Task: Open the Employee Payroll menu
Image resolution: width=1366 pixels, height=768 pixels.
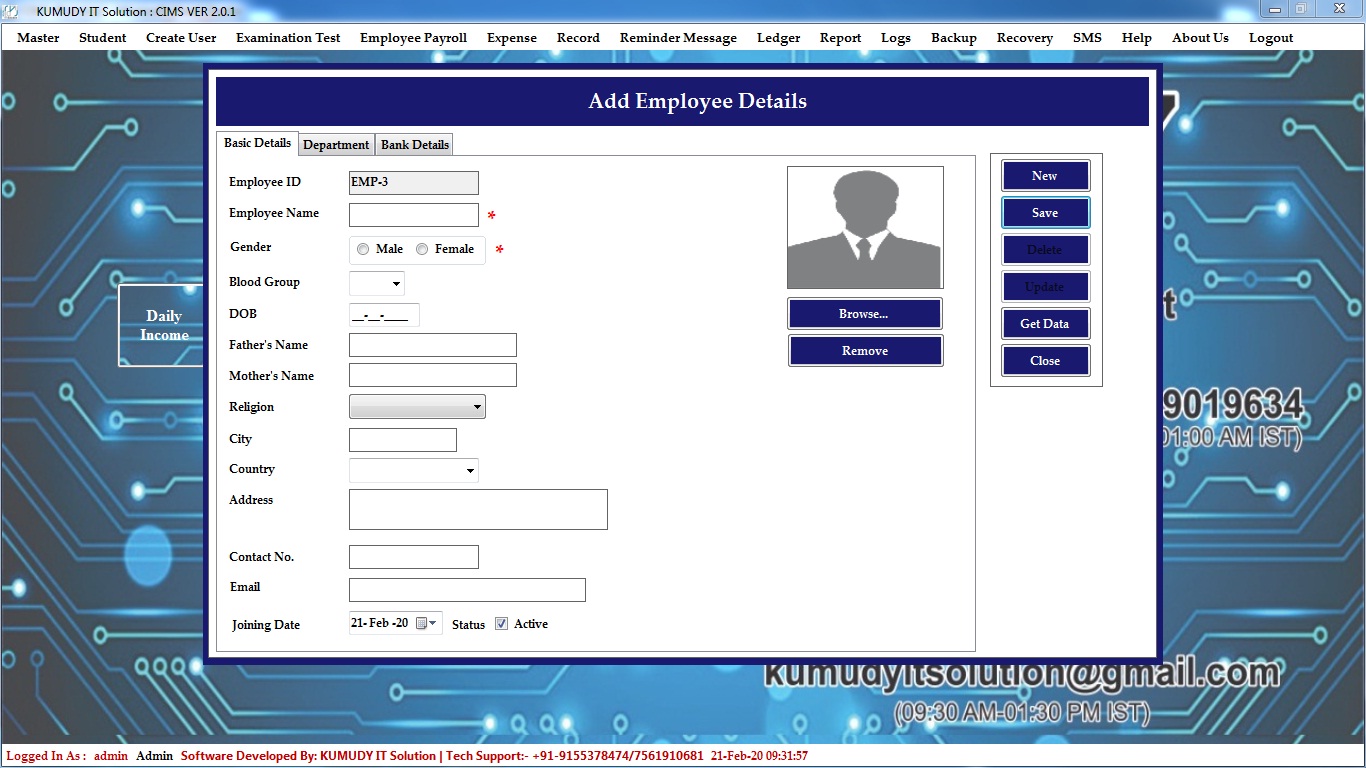Action: tap(413, 38)
